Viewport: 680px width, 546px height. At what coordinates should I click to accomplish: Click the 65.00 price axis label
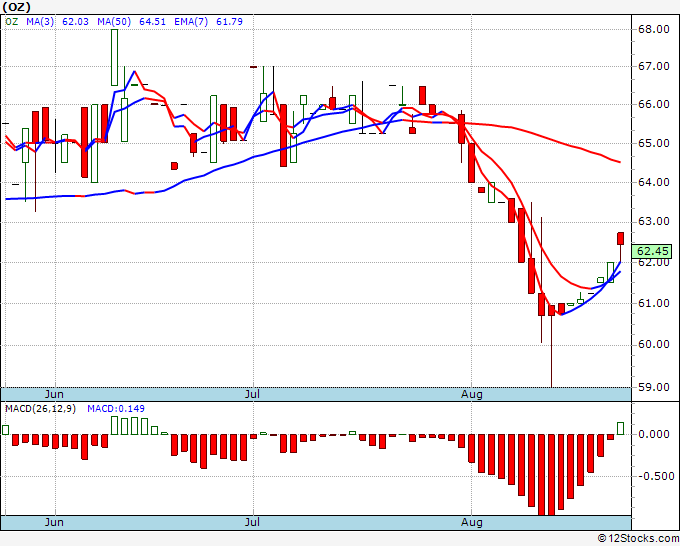[x=654, y=143]
